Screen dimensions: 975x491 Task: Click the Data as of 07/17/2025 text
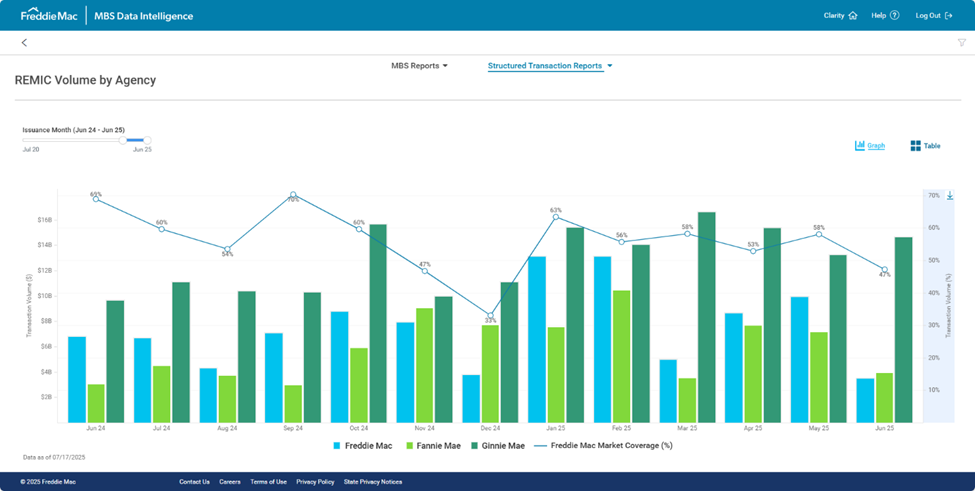pyautogui.click(x=54, y=457)
